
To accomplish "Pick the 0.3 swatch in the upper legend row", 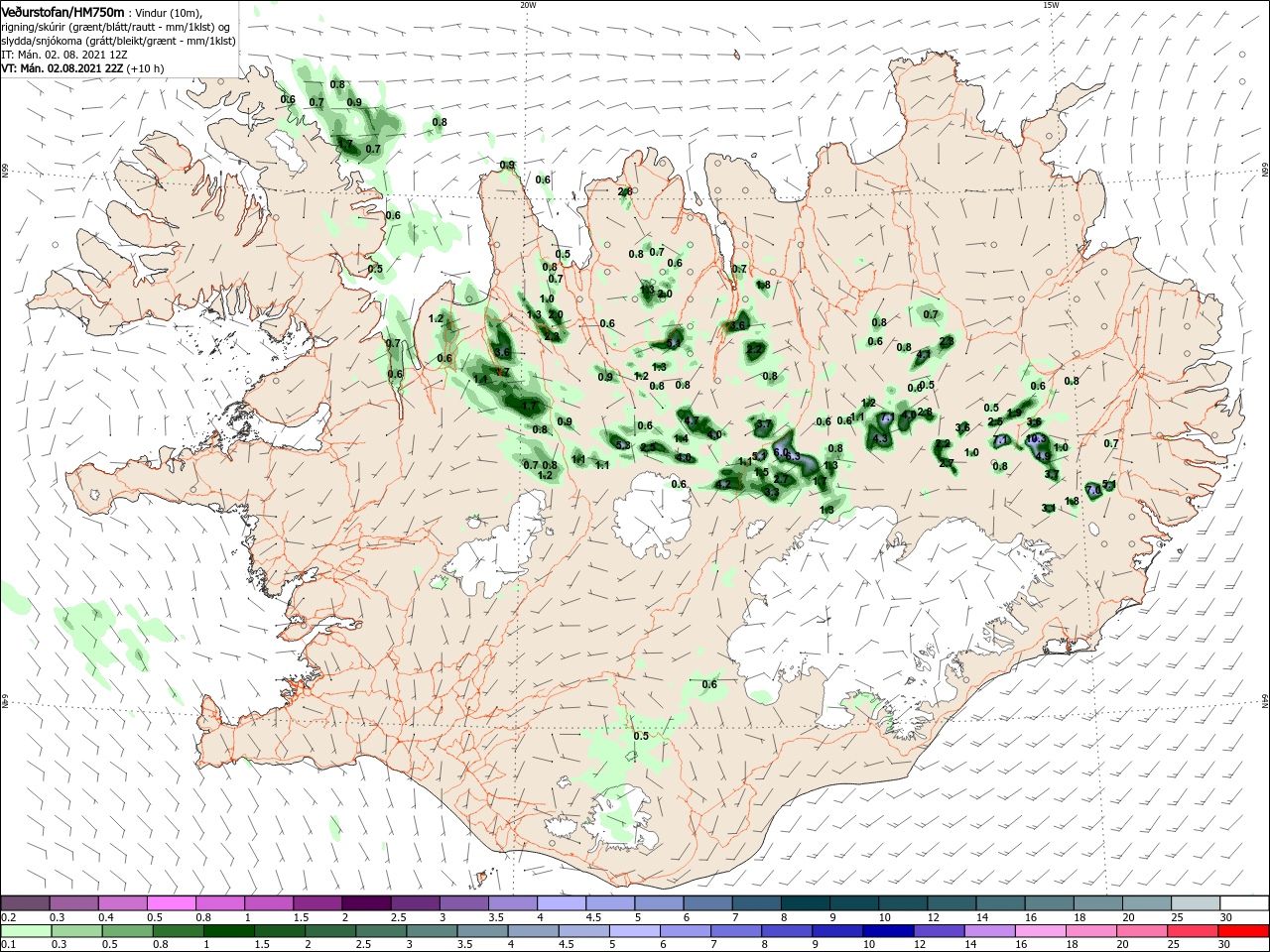I will (73, 902).
